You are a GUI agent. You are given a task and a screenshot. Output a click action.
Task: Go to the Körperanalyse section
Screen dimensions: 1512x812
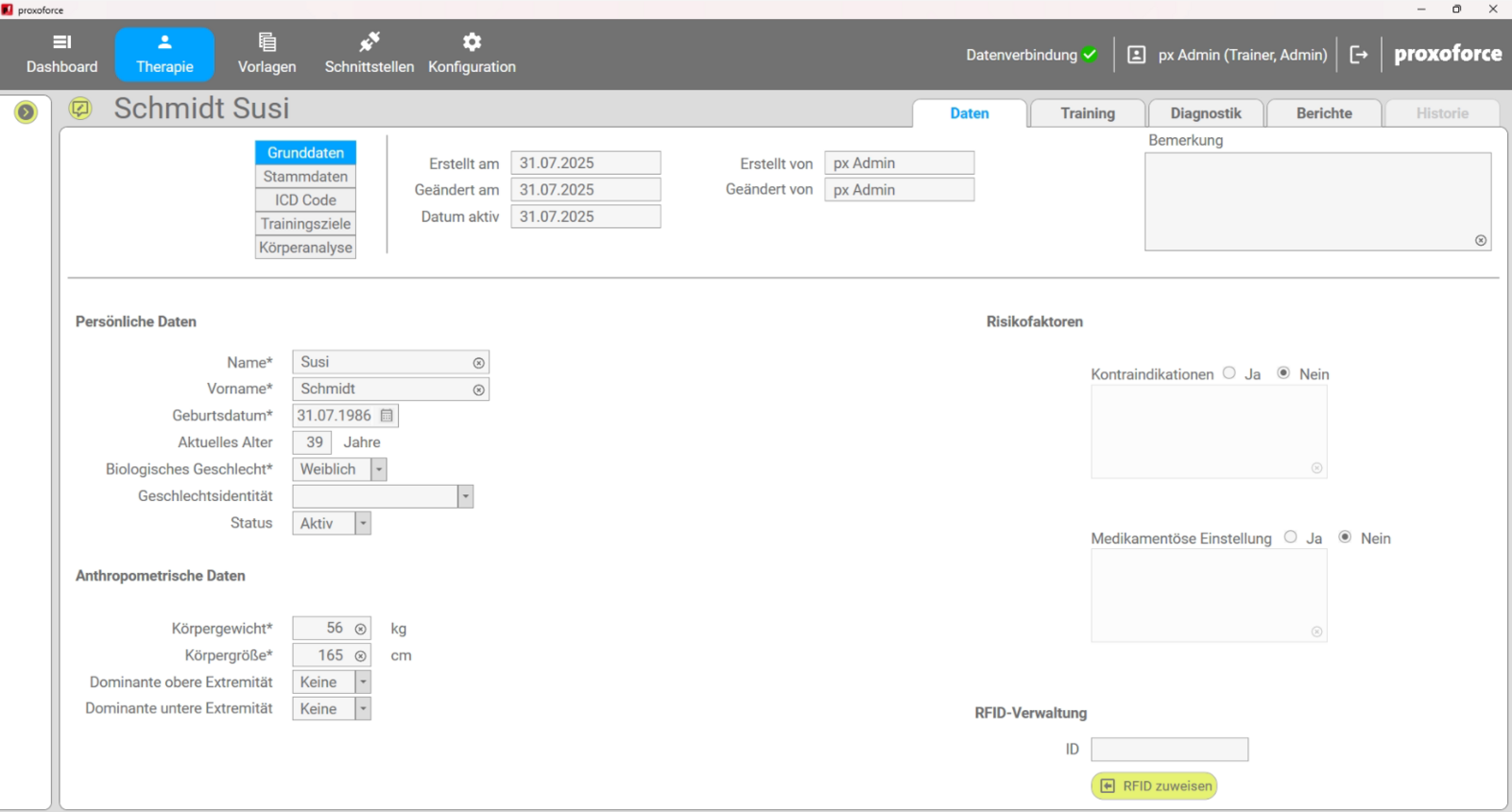305,248
